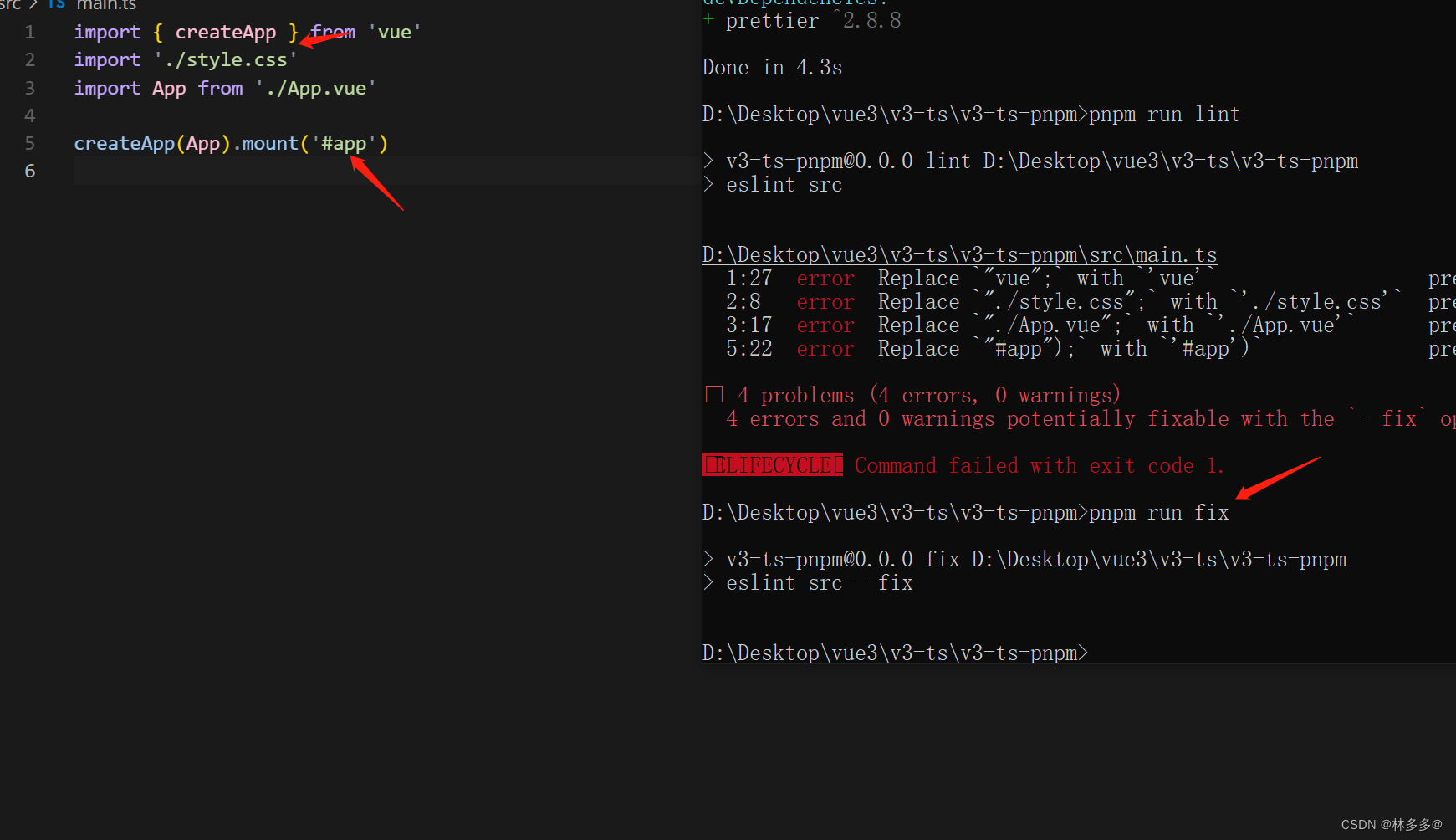Click the 'eslint src --fix' output line

pyautogui.click(x=807, y=583)
